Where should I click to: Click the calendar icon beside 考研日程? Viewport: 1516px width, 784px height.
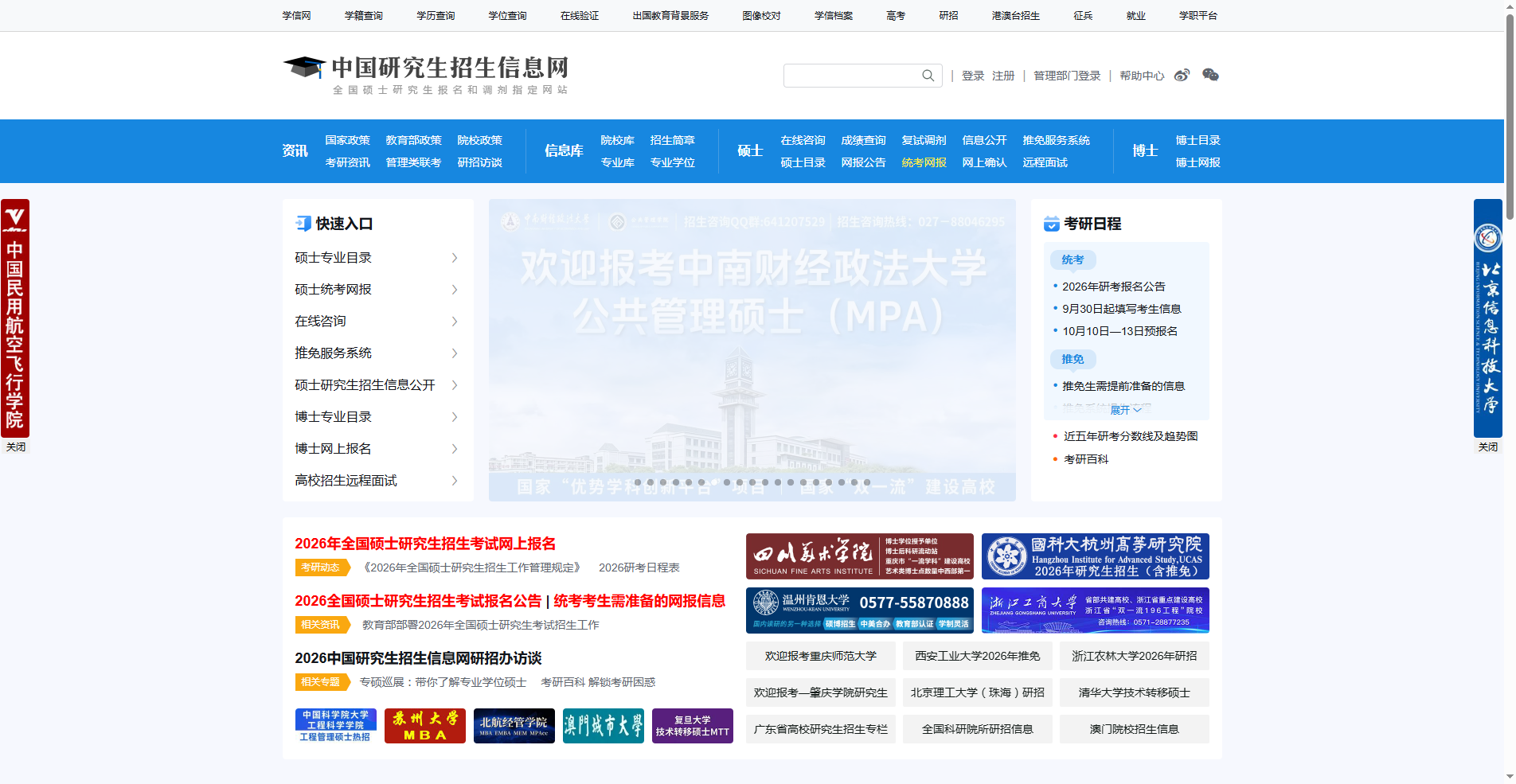click(1051, 224)
